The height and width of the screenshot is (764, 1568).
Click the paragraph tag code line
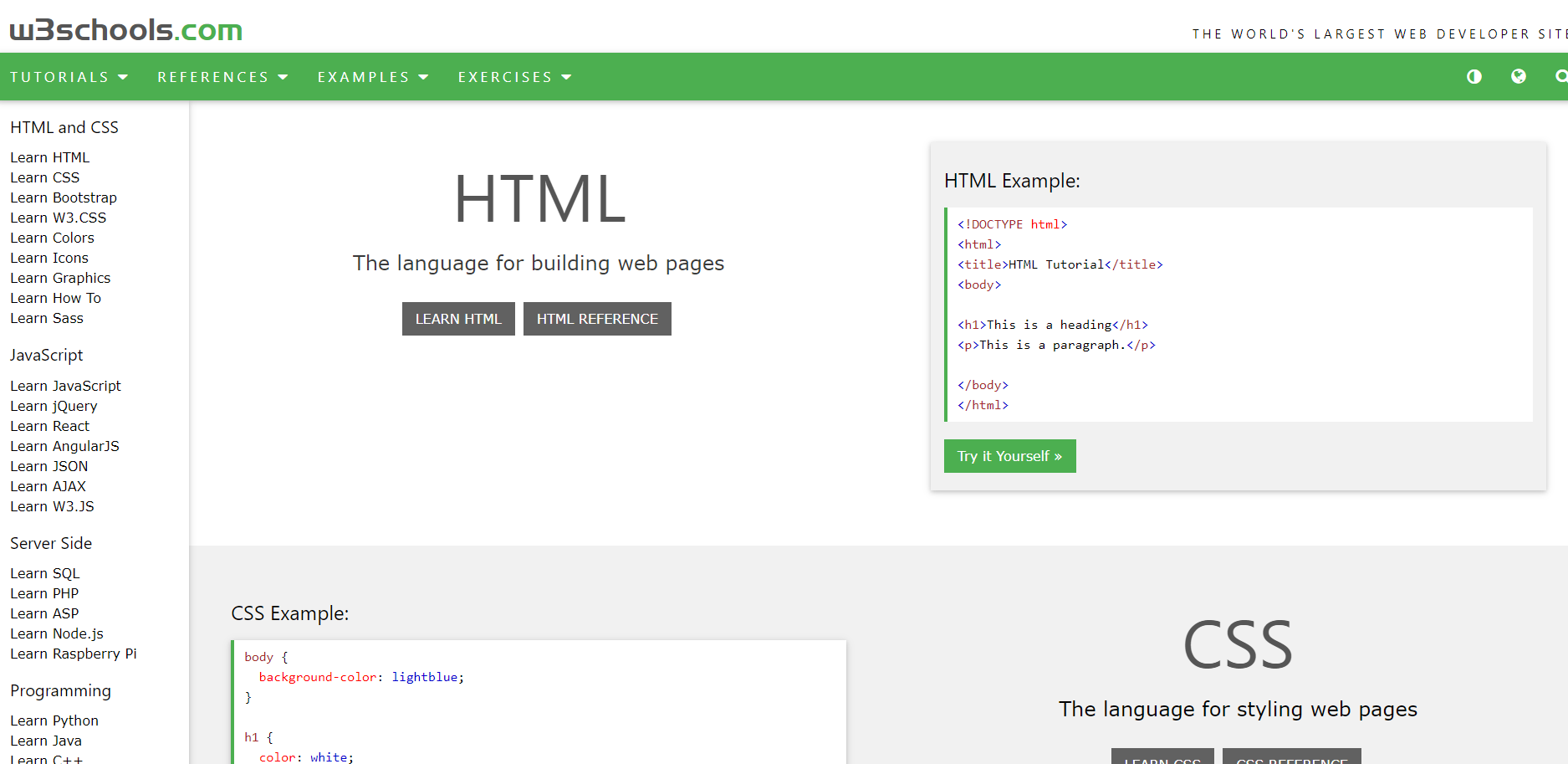click(1056, 345)
